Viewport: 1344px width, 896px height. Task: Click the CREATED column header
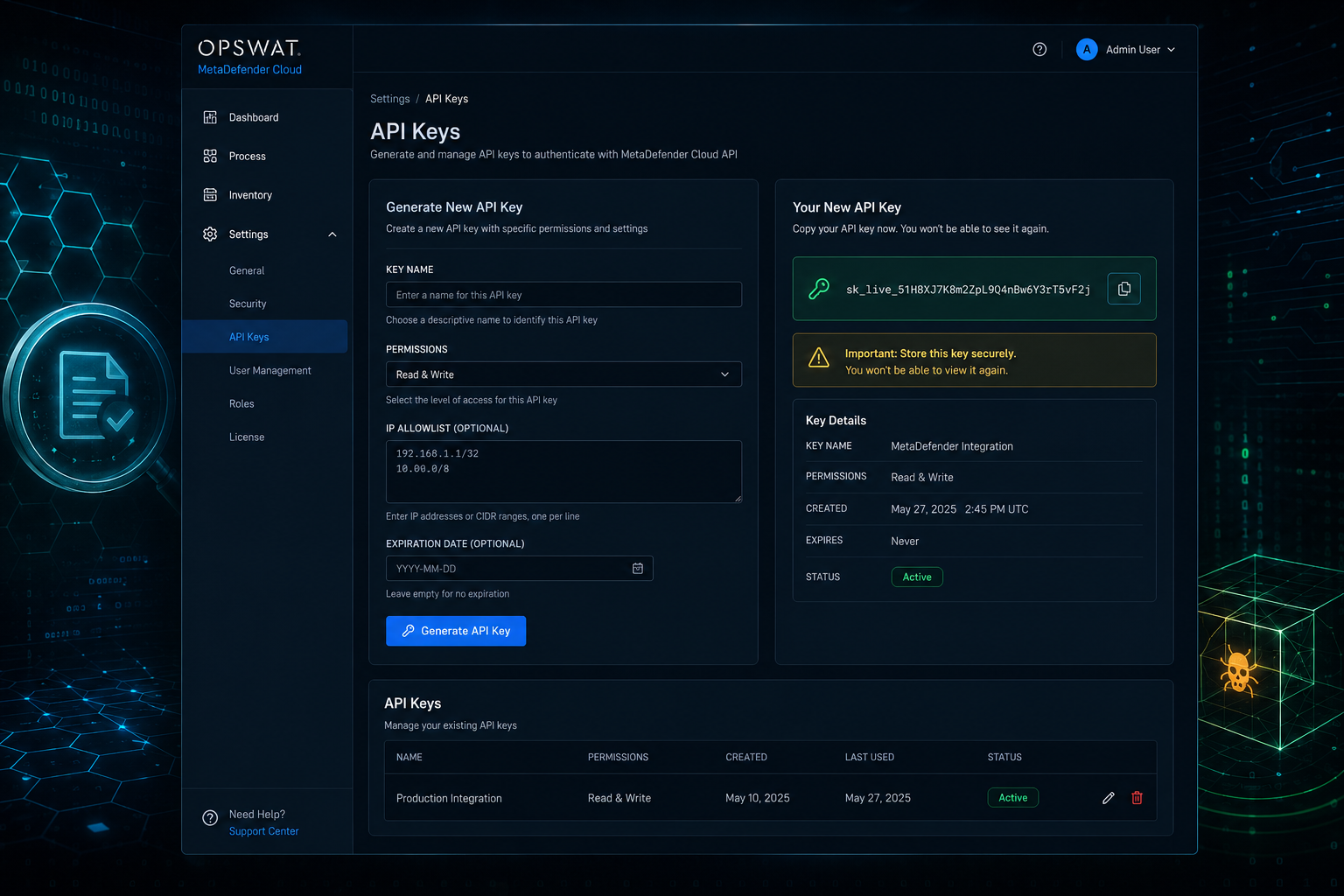(746, 758)
